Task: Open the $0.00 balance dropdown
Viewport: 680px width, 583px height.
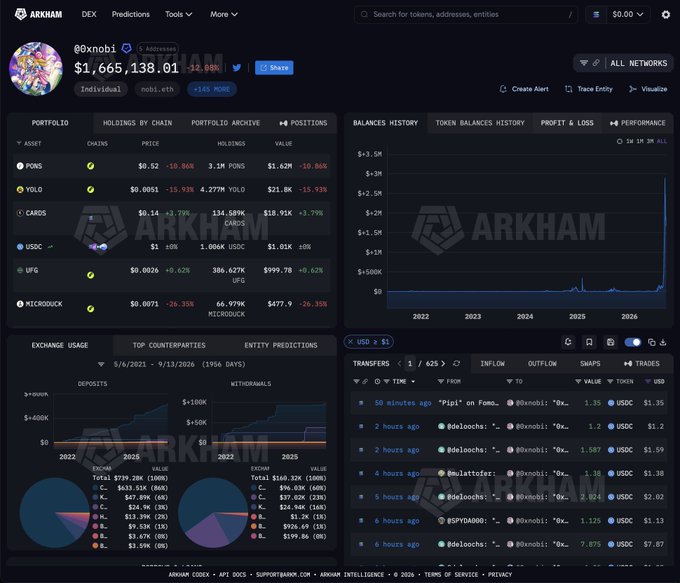Action: [x=628, y=15]
